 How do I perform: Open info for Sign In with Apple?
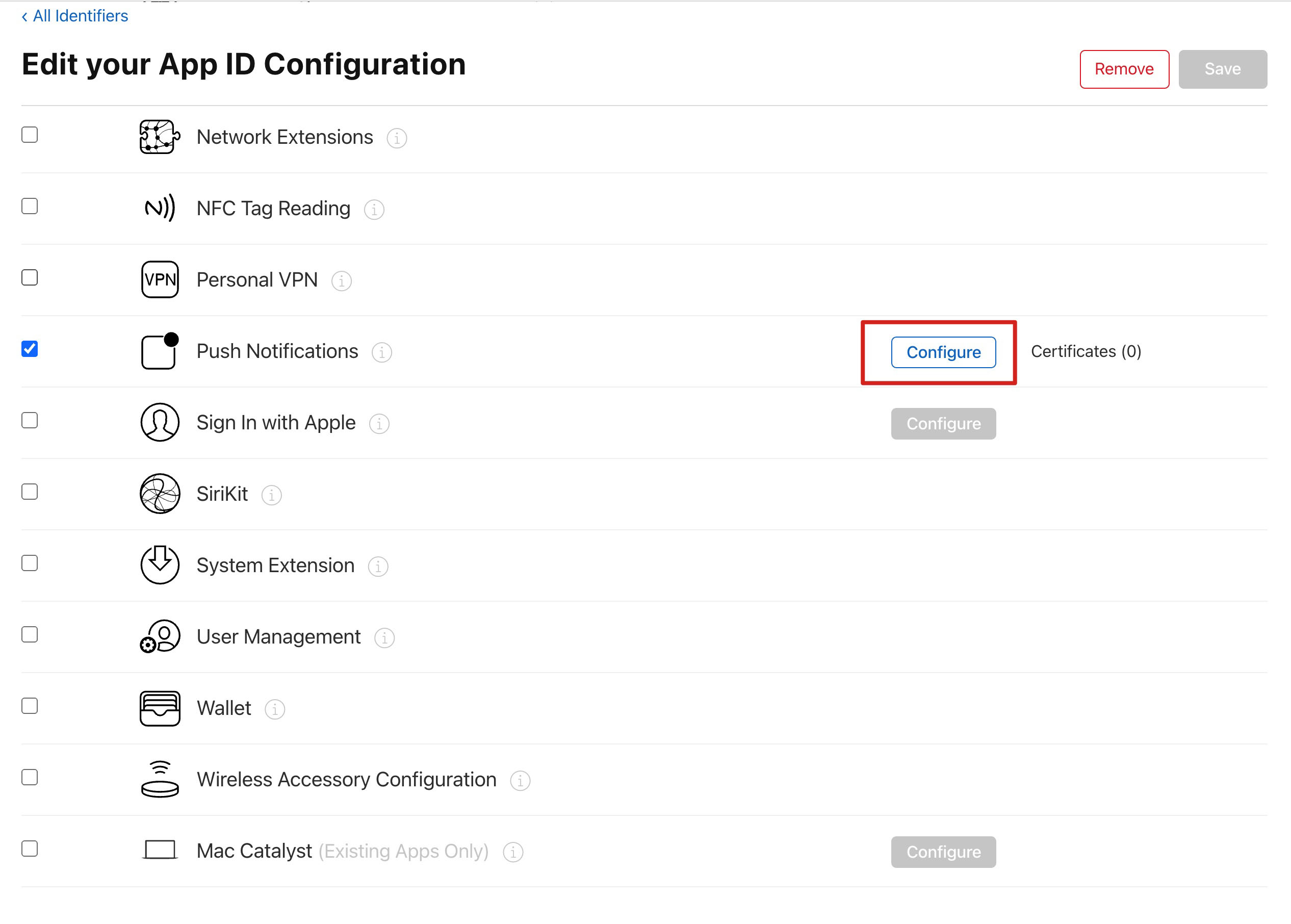[x=379, y=423]
